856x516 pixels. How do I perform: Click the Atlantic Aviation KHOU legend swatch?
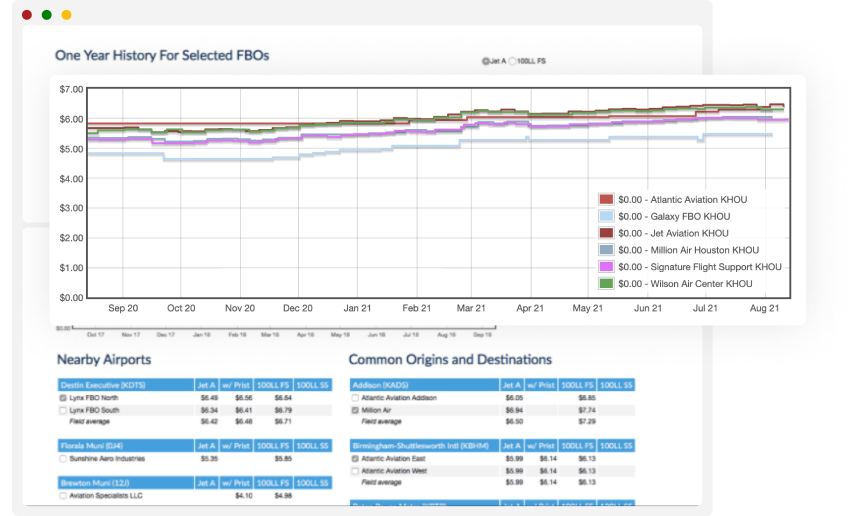click(606, 200)
